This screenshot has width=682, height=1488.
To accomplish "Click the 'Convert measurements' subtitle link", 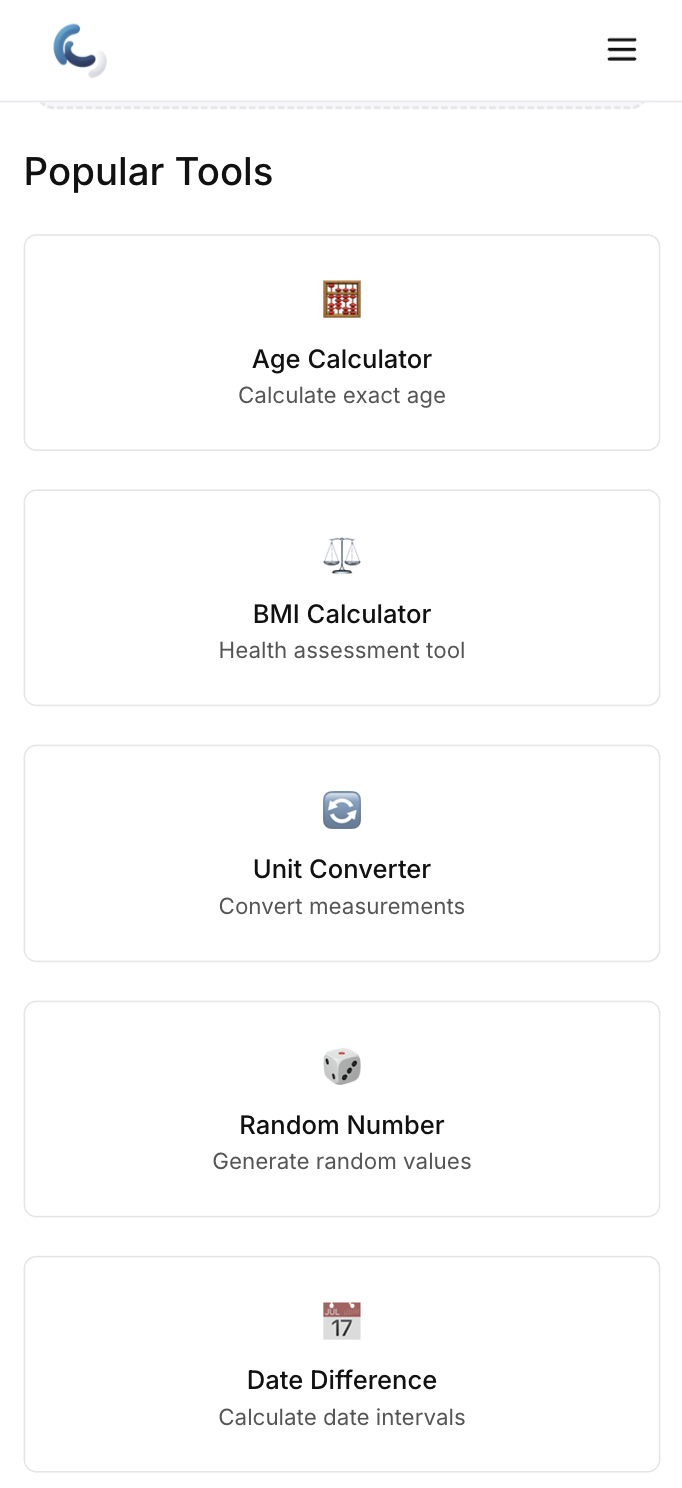I will coord(342,906).
